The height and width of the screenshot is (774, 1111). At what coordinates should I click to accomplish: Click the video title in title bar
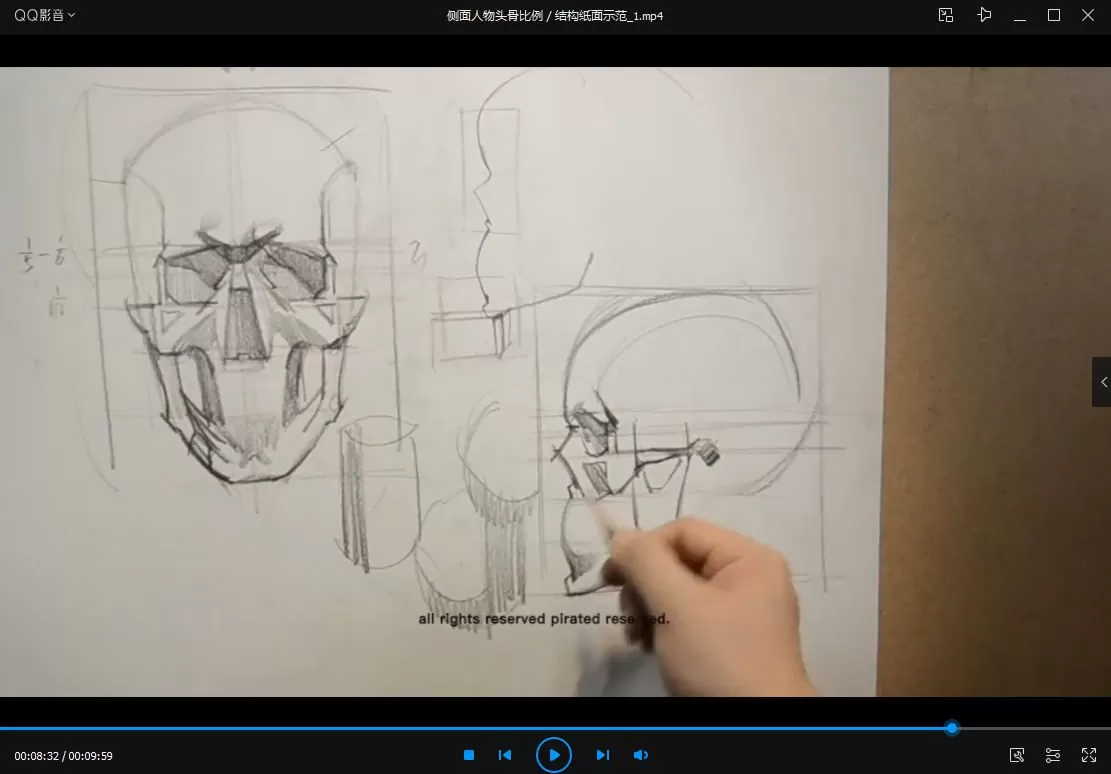[555, 15]
